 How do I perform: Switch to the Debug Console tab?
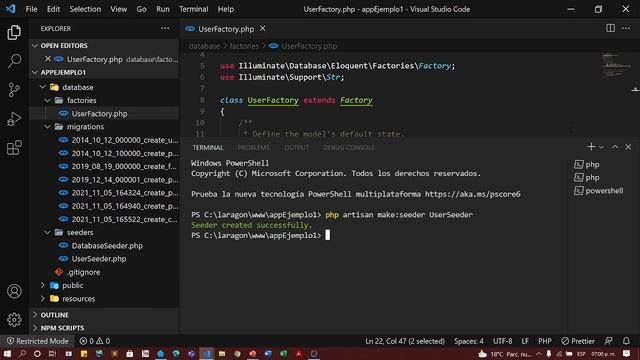pos(349,147)
